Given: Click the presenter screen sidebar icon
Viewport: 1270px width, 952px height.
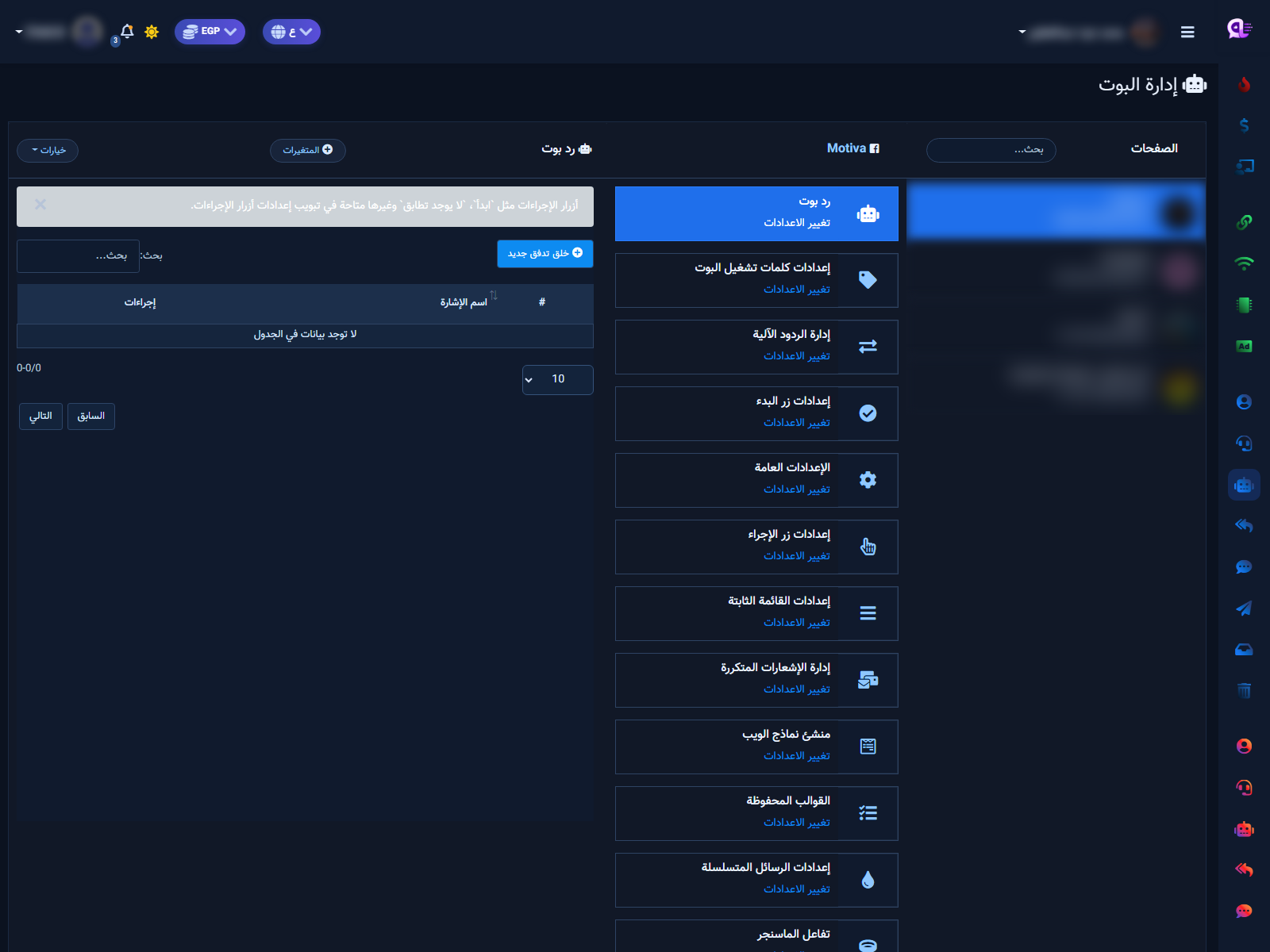Looking at the screenshot, I should 1244,167.
